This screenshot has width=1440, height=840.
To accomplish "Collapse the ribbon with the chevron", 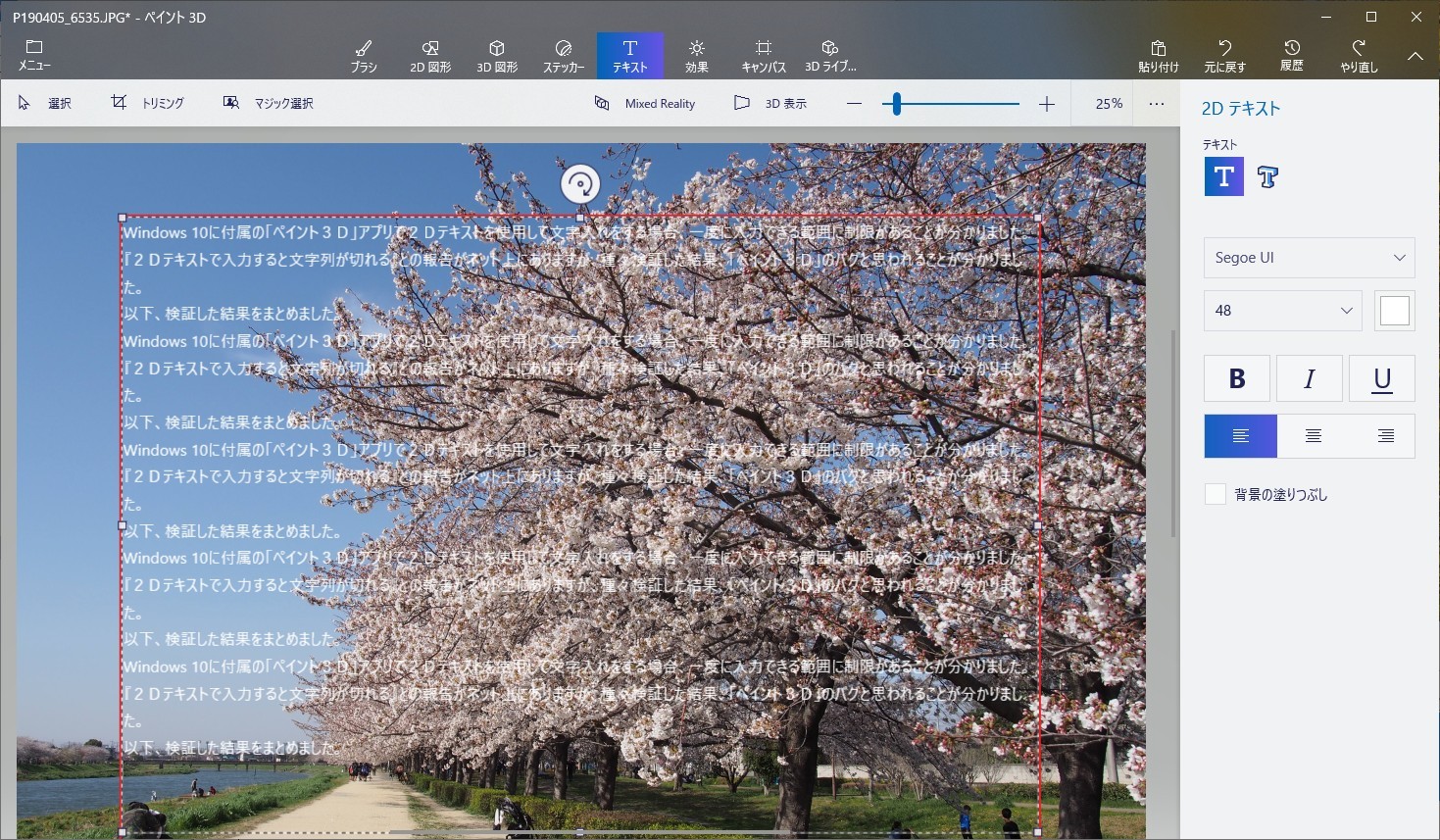I will point(1415,57).
